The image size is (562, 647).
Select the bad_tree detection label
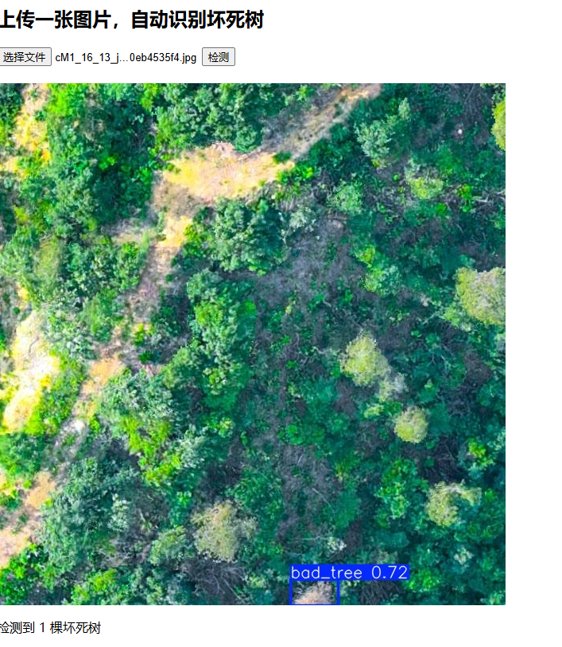coord(326,573)
